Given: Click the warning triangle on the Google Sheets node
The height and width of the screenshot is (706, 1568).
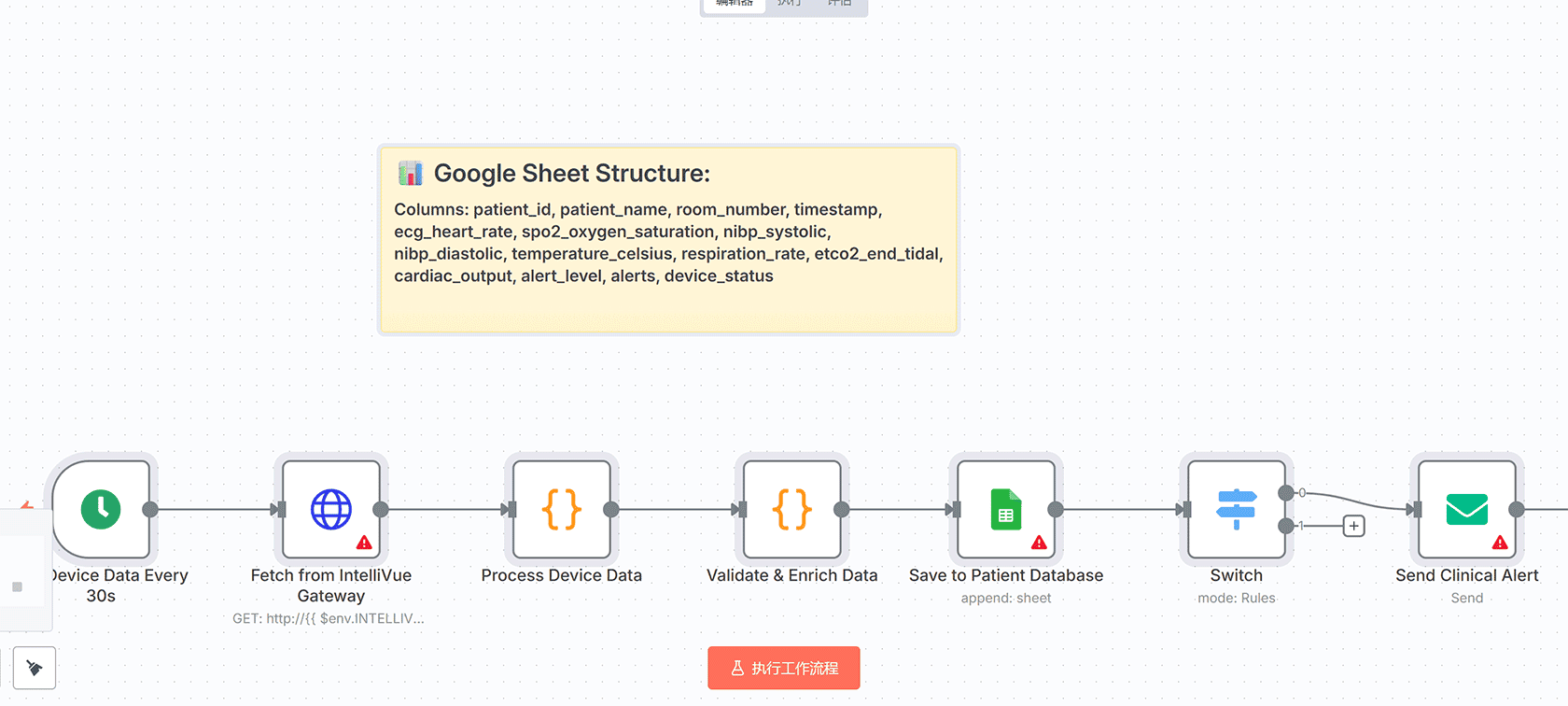Looking at the screenshot, I should pyautogui.click(x=1039, y=543).
